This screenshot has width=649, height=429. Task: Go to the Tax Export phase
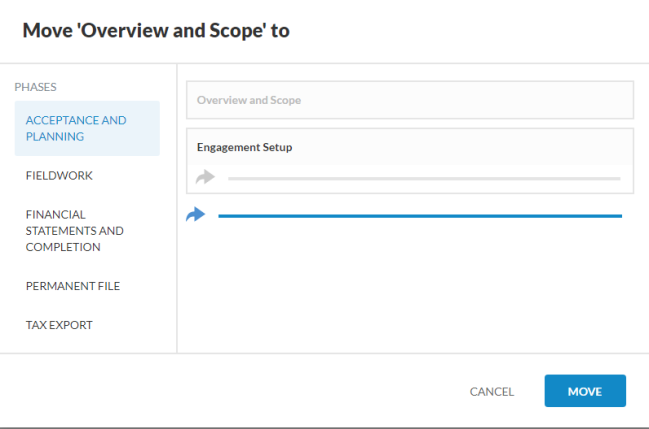point(60,325)
